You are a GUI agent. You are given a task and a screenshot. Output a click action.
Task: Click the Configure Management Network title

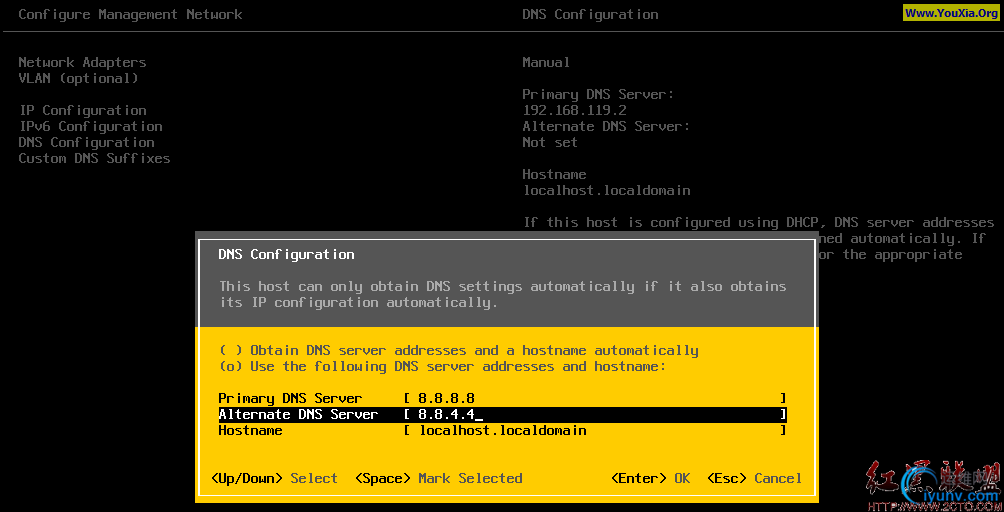tap(130, 14)
